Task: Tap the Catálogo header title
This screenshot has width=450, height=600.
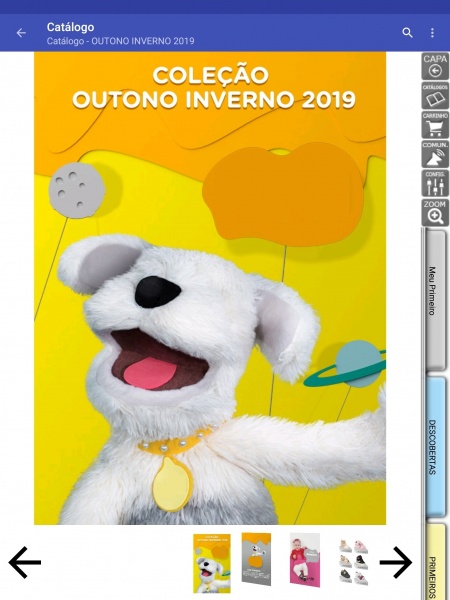Action: (70, 27)
